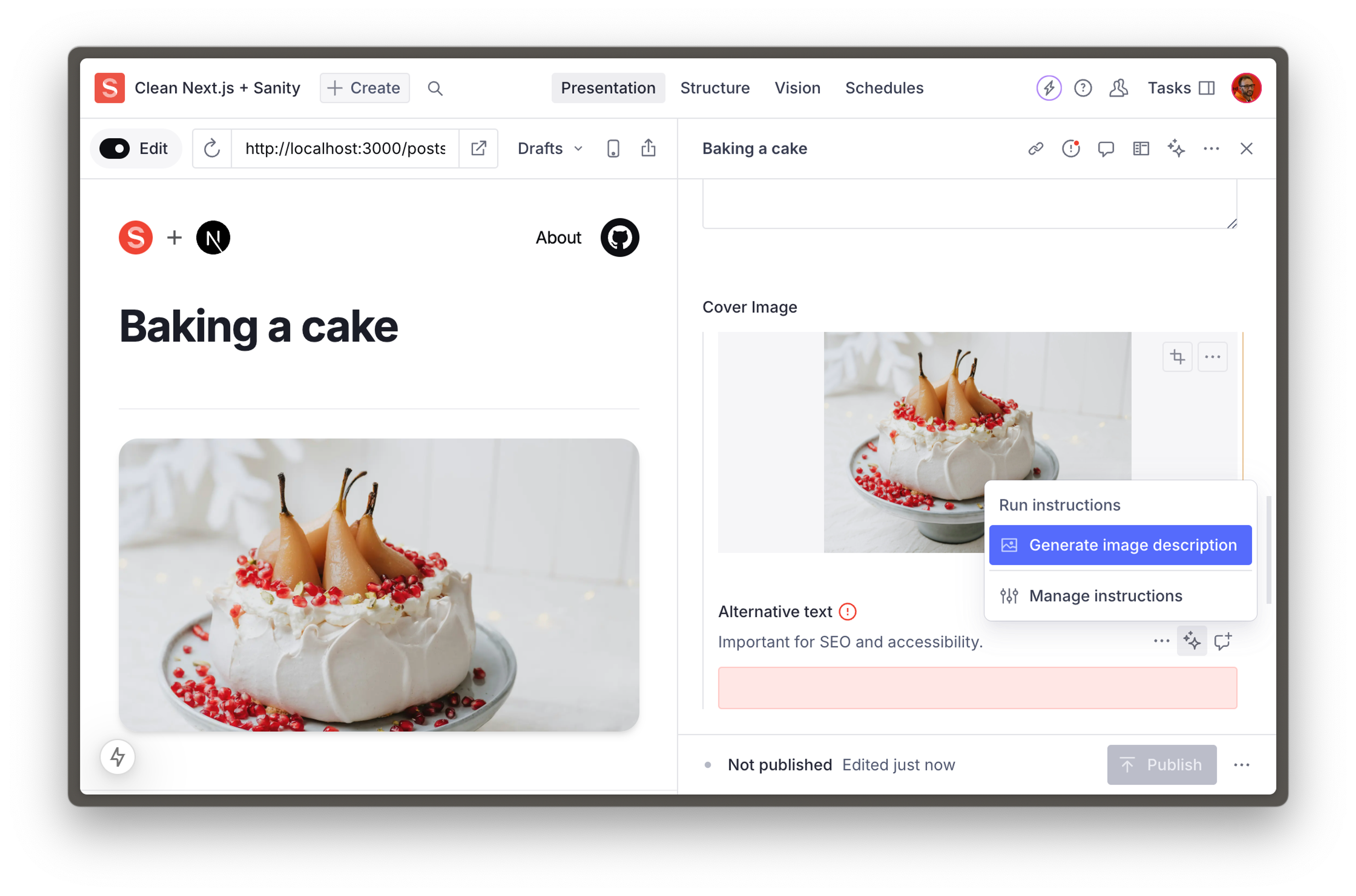The image size is (1356, 896).
Task: Open cover image options ellipsis menu
Action: pyautogui.click(x=1212, y=357)
